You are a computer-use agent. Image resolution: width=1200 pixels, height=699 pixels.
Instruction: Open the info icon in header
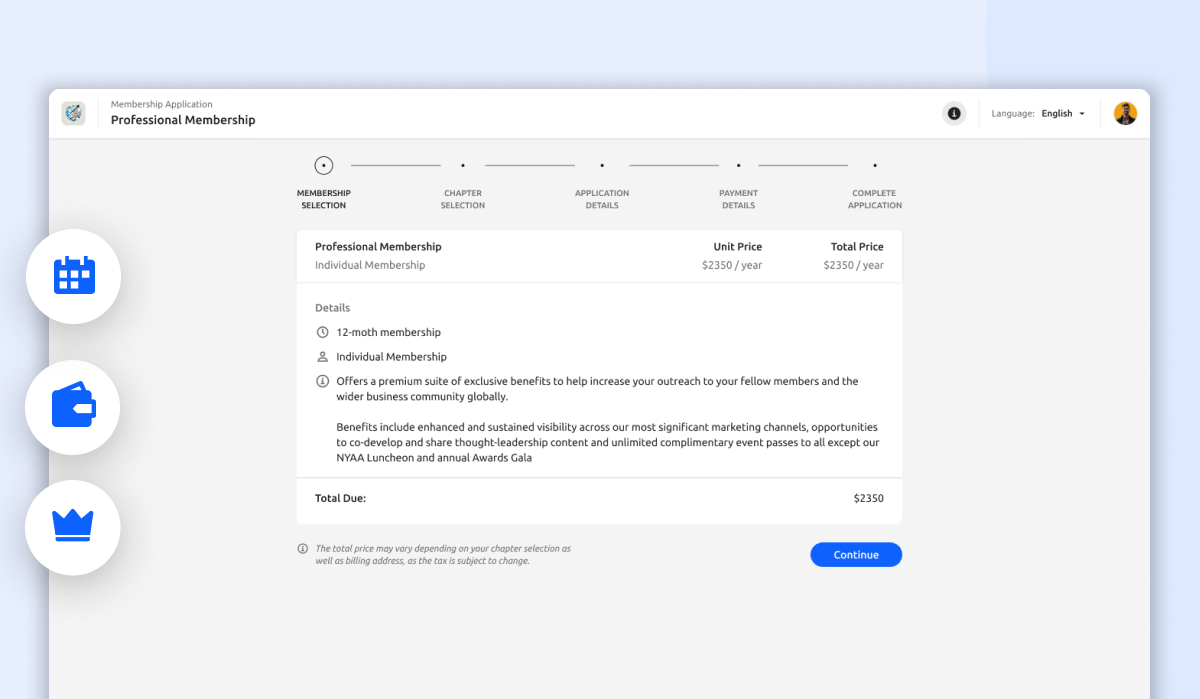[x=954, y=114]
